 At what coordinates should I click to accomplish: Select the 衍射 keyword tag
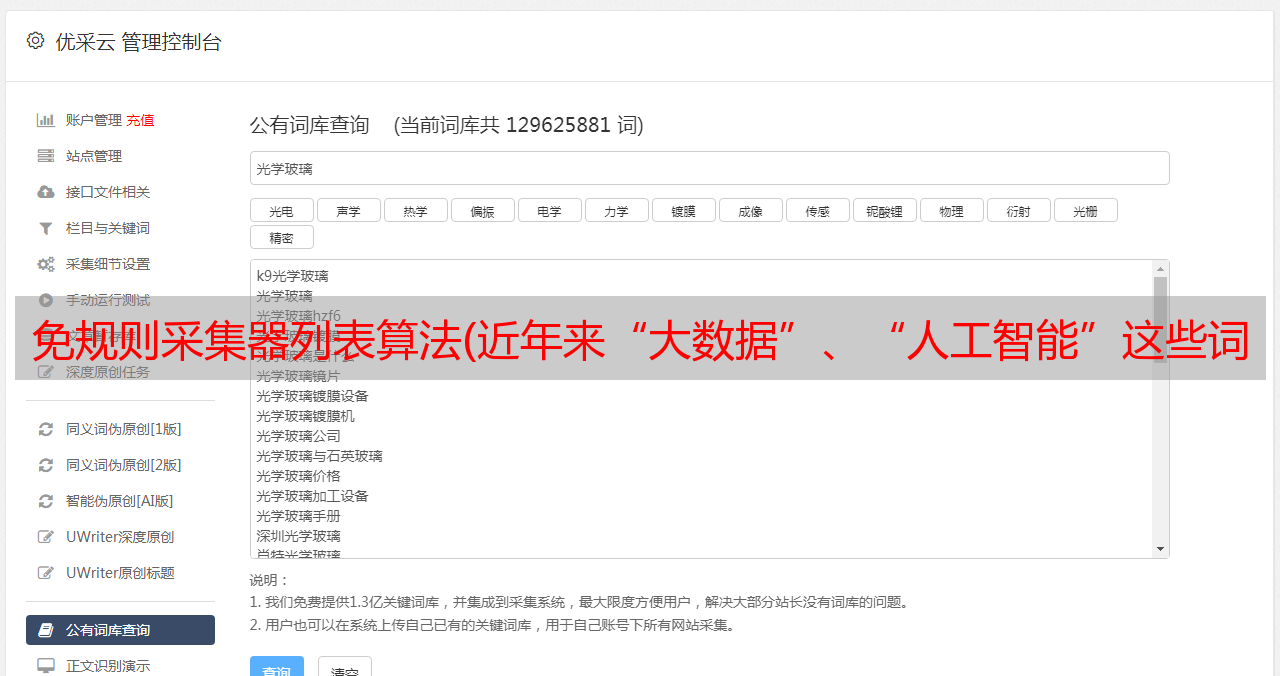coord(1018,210)
